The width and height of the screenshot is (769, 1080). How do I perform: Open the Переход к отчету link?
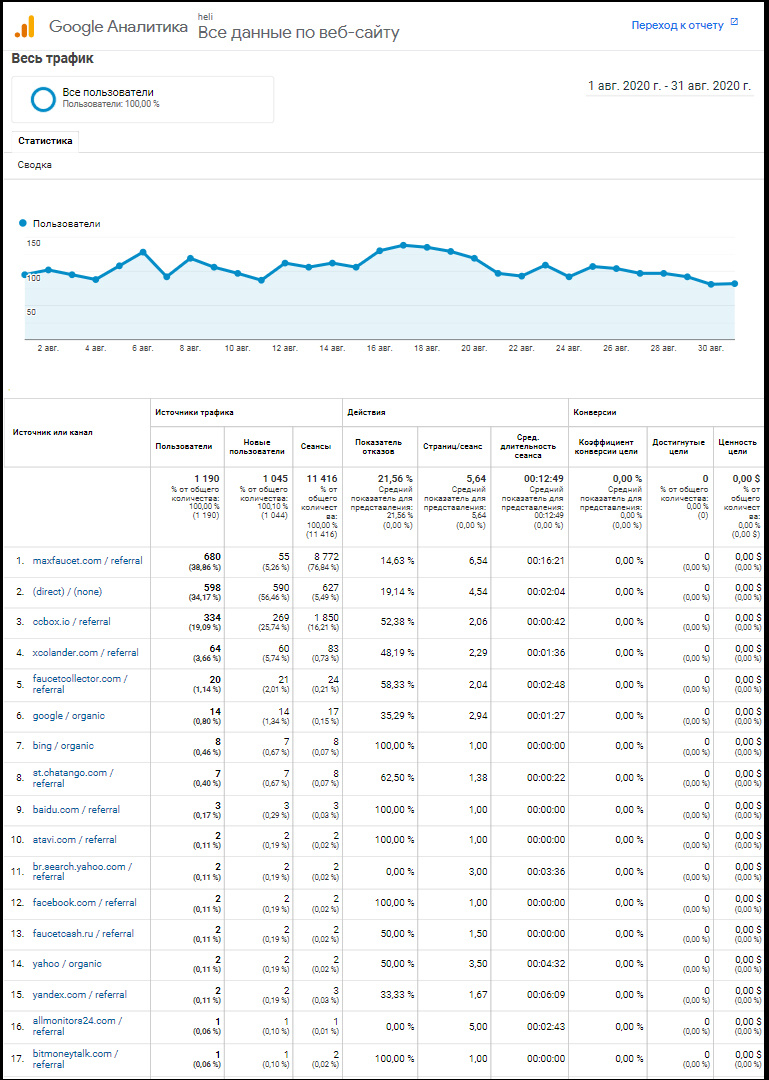677,25
